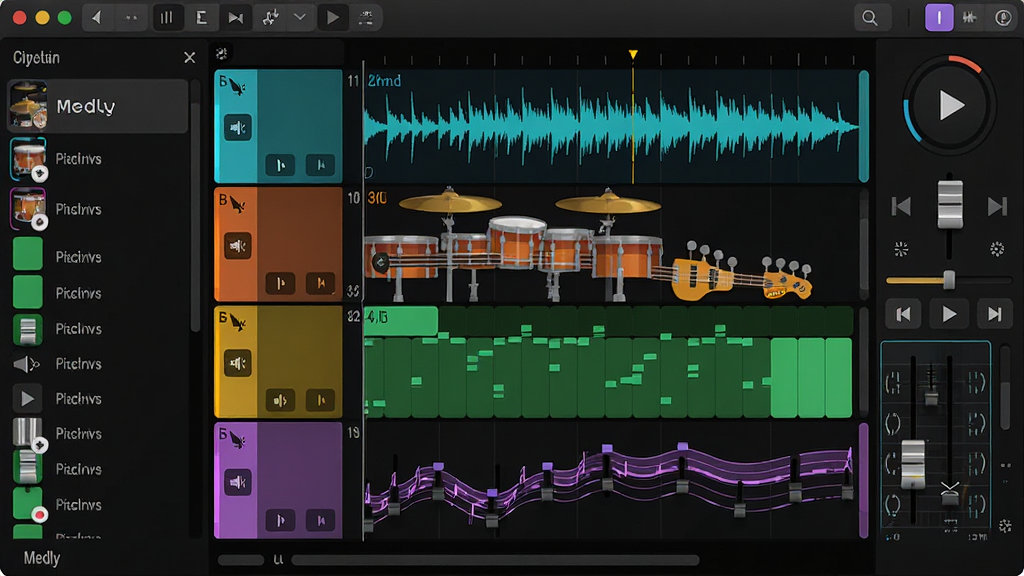Select the teal-bordered drum kit thumbnail
This screenshot has width=1024, height=576.
click(28, 159)
